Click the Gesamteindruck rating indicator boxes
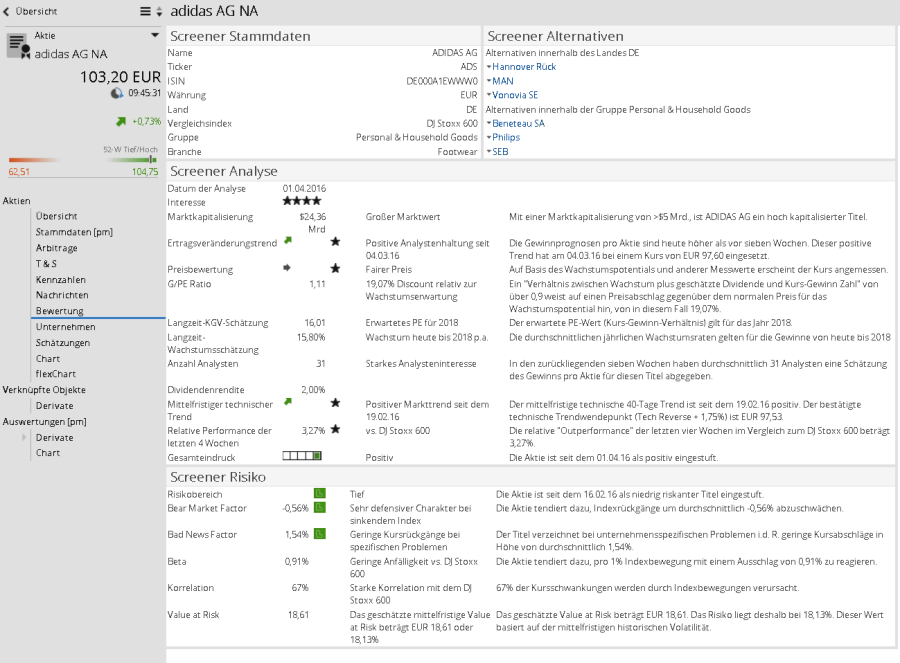The height and width of the screenshot is (663, 900). tap(301, 455)
